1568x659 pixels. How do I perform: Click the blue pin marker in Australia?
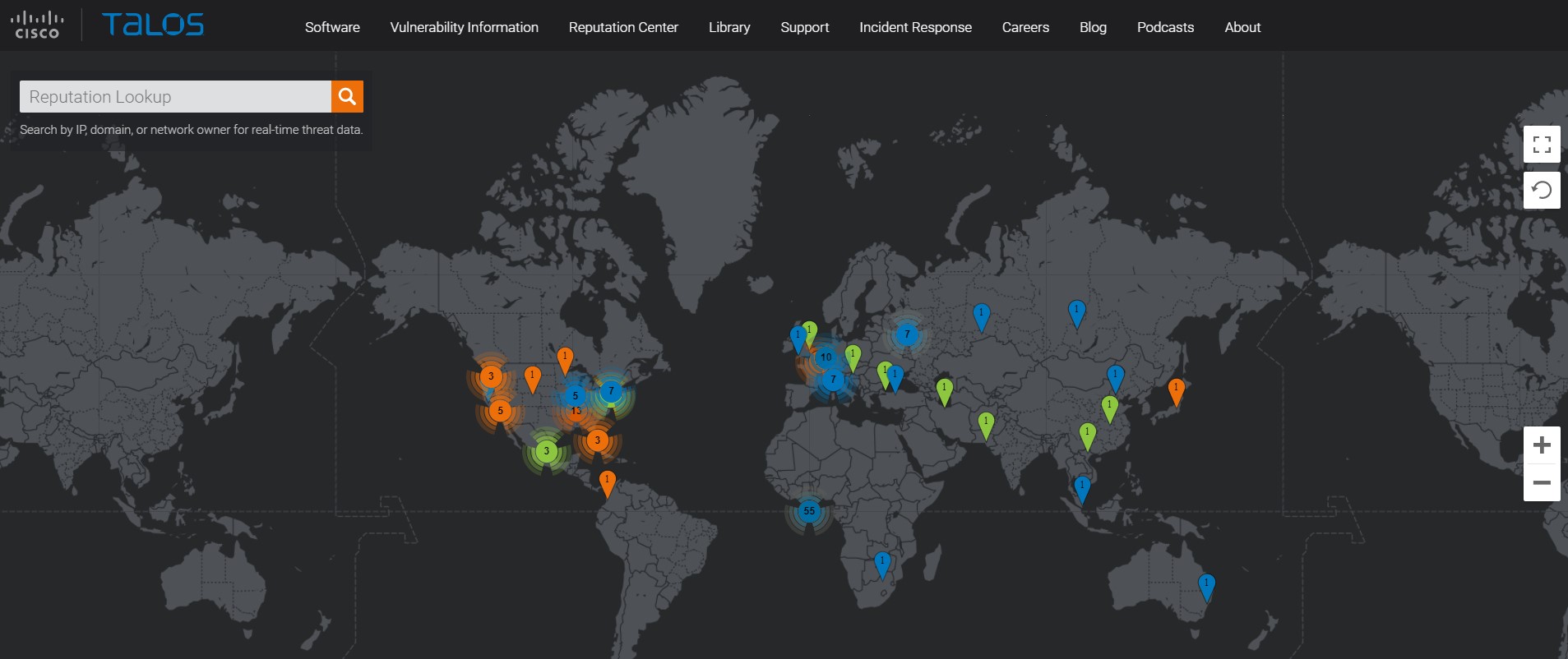tap(1206, 586)
